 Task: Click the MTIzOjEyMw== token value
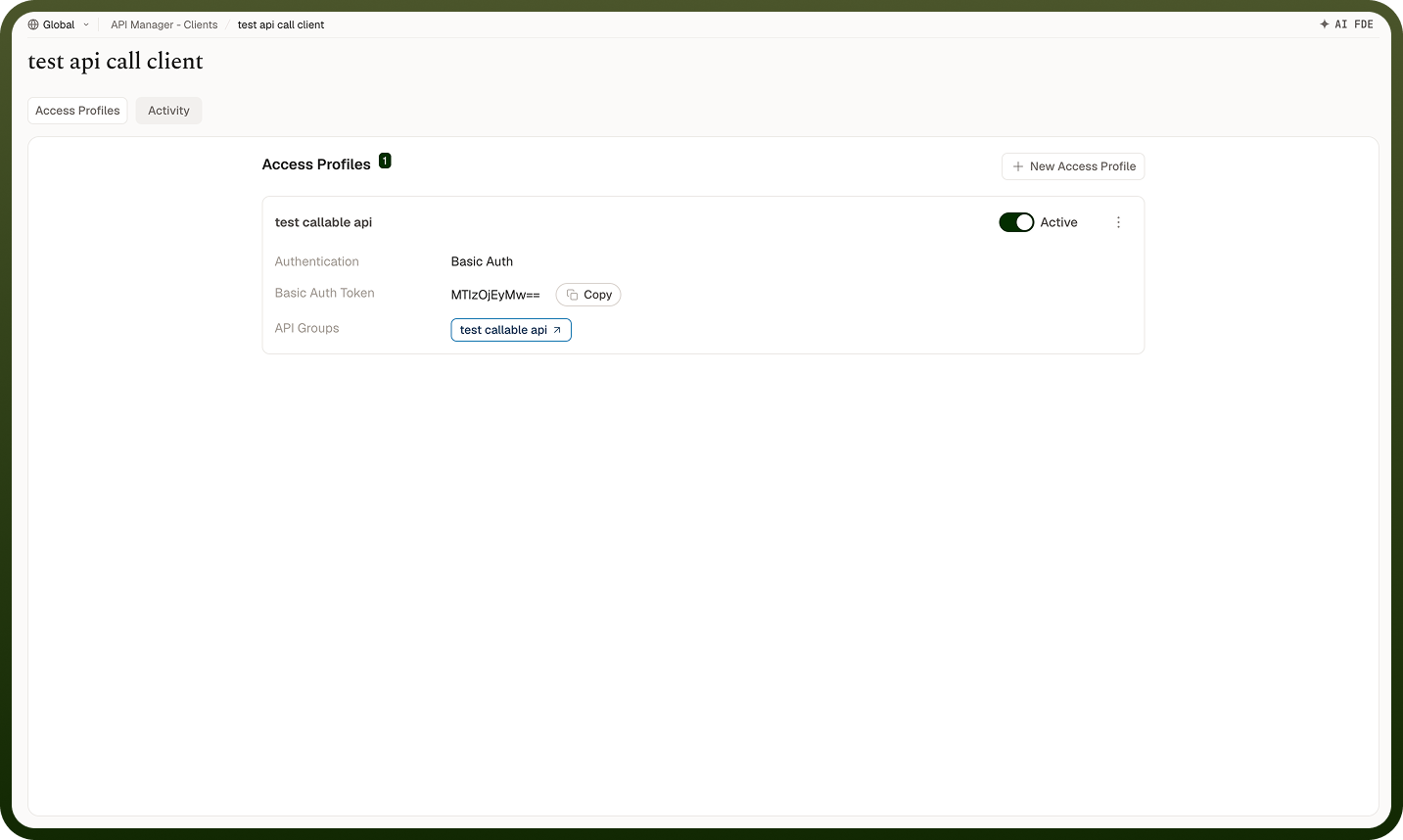click(495, 295)
